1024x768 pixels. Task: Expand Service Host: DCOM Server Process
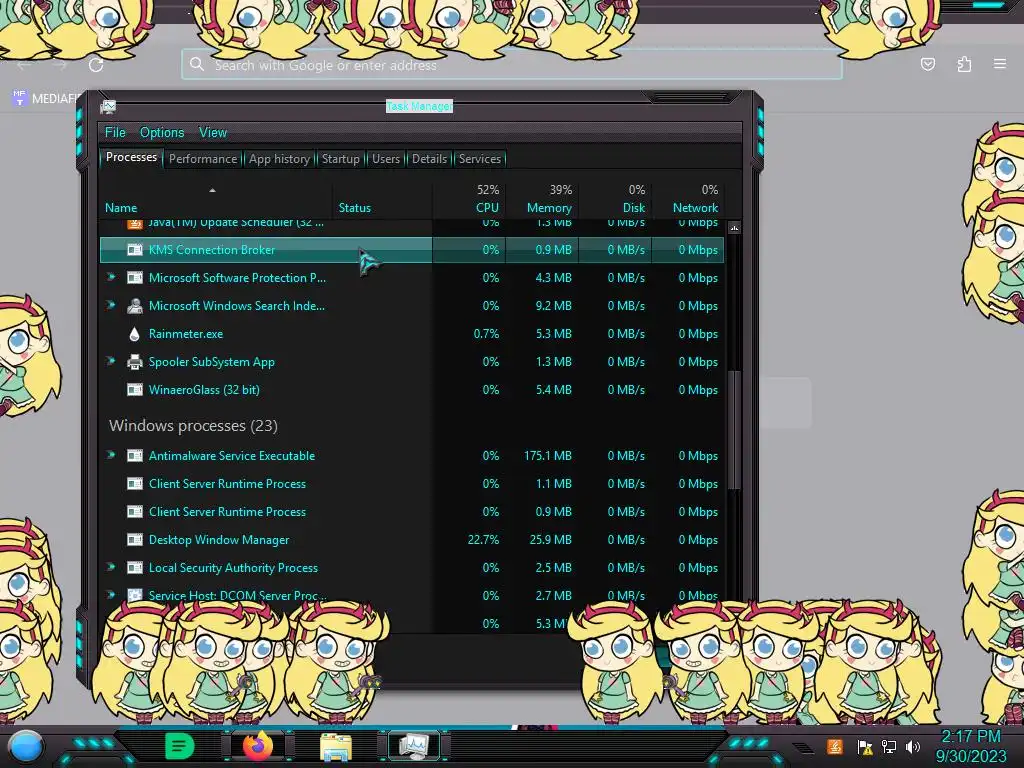[x=111, y=595]
